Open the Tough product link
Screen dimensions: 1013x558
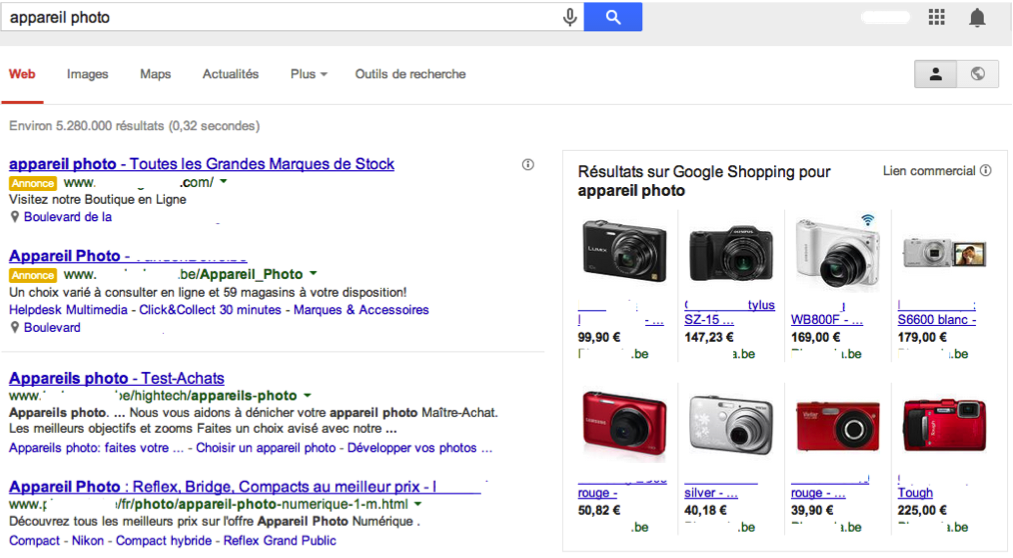pyautogui.click(x=915, y=493)
